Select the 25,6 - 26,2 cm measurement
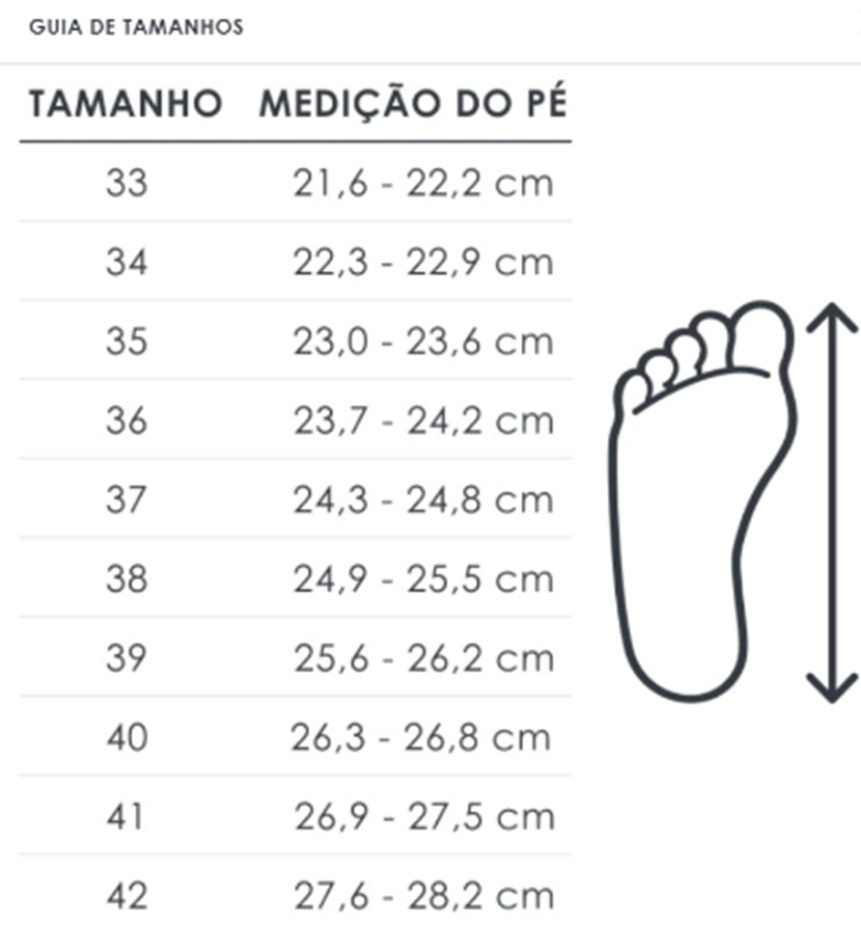The height and width of the screenshot is (948, 861). 424,658
